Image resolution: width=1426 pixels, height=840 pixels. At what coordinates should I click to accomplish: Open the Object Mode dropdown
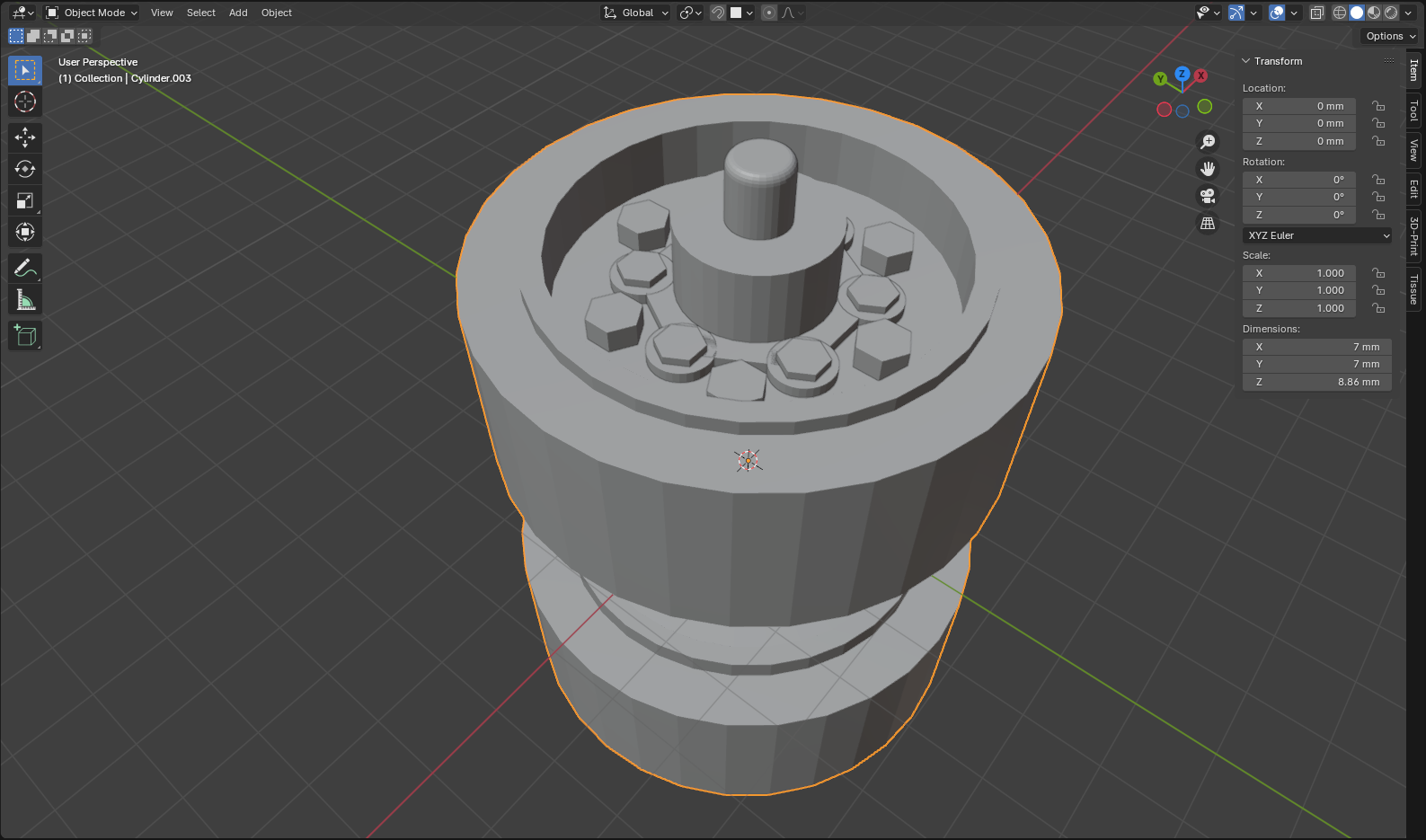click(x=92, y=13)
